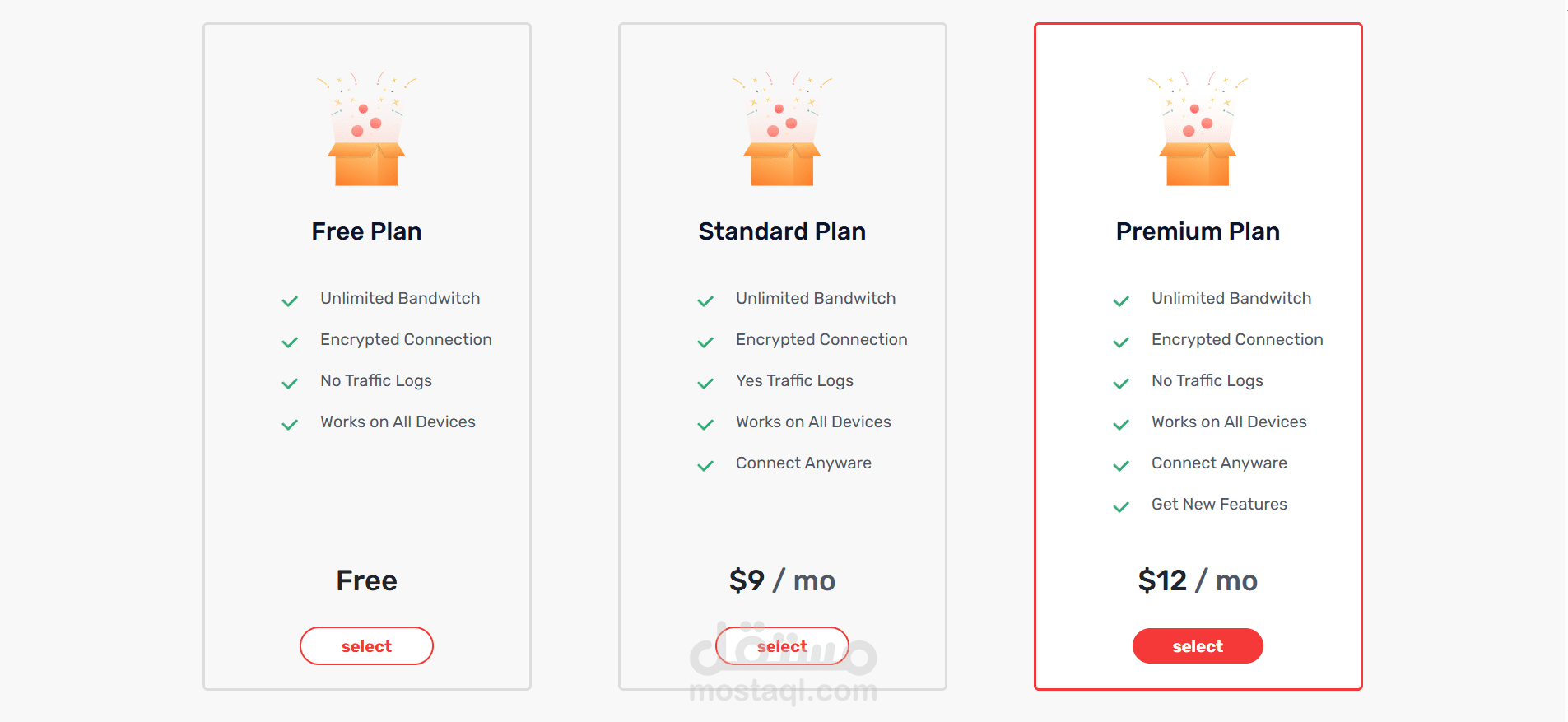Click the Premium Plan title
The width and height of the screenshot is (1568, 722).
click(x=1198, y=231)
